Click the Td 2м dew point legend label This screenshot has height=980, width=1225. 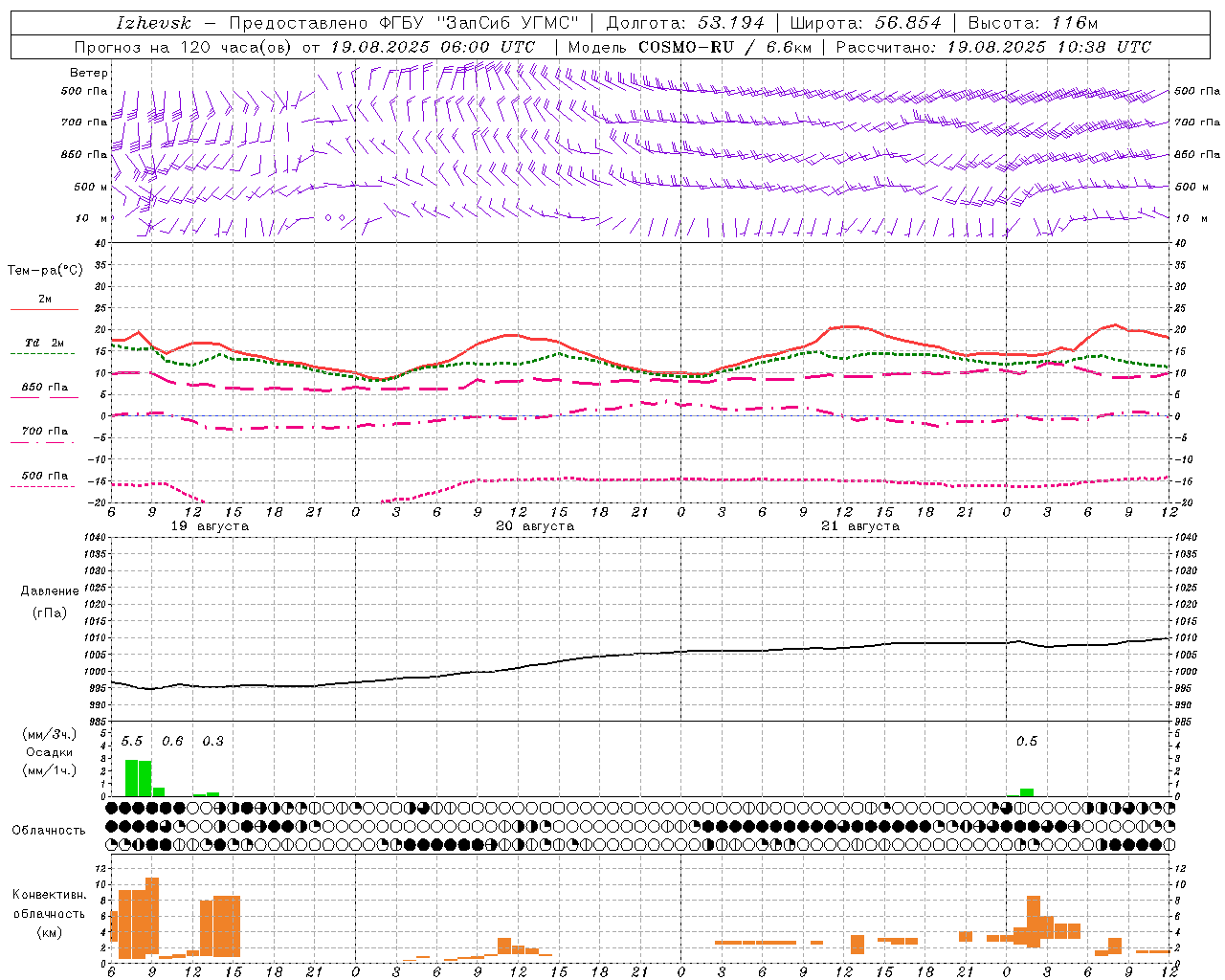click(44, 343)
